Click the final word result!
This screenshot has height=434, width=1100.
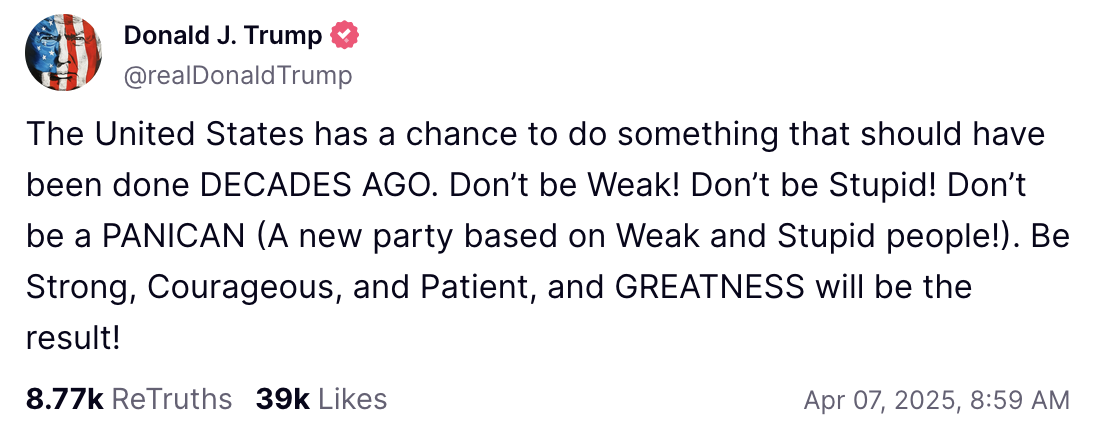click(x=72, y=339)
